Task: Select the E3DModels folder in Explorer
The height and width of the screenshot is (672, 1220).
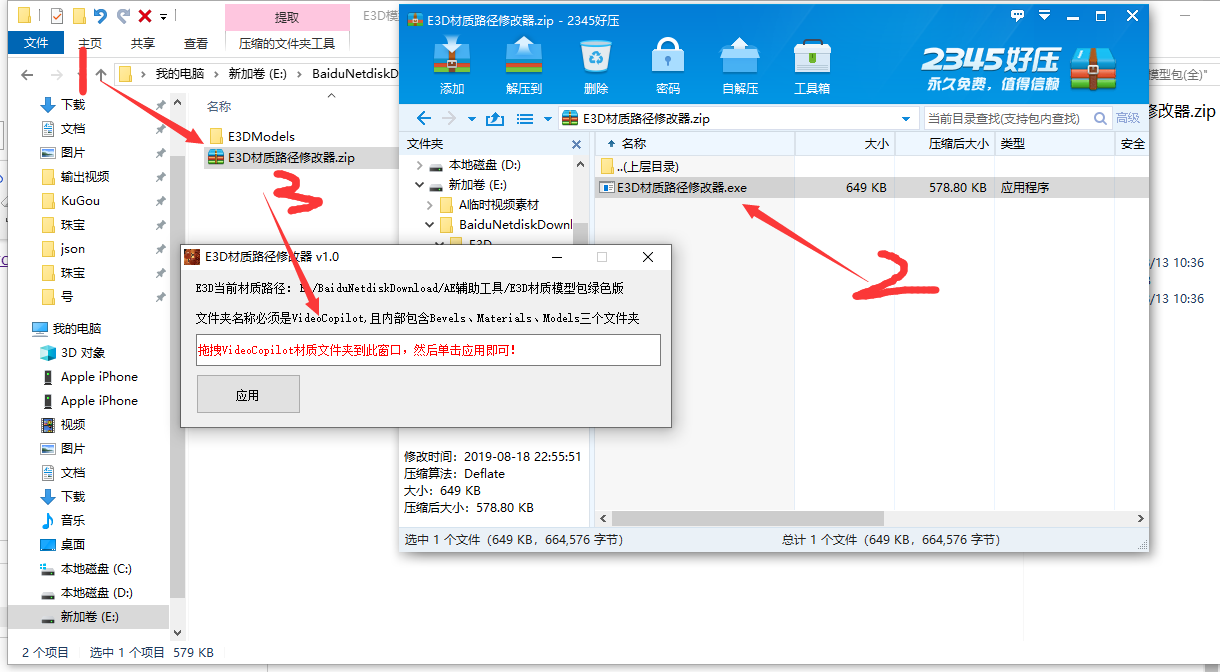Action: [x=251, y=136]
